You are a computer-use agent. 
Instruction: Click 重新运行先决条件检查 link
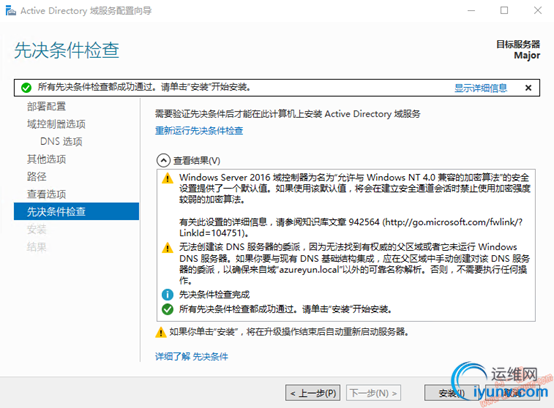pos(199,131)
